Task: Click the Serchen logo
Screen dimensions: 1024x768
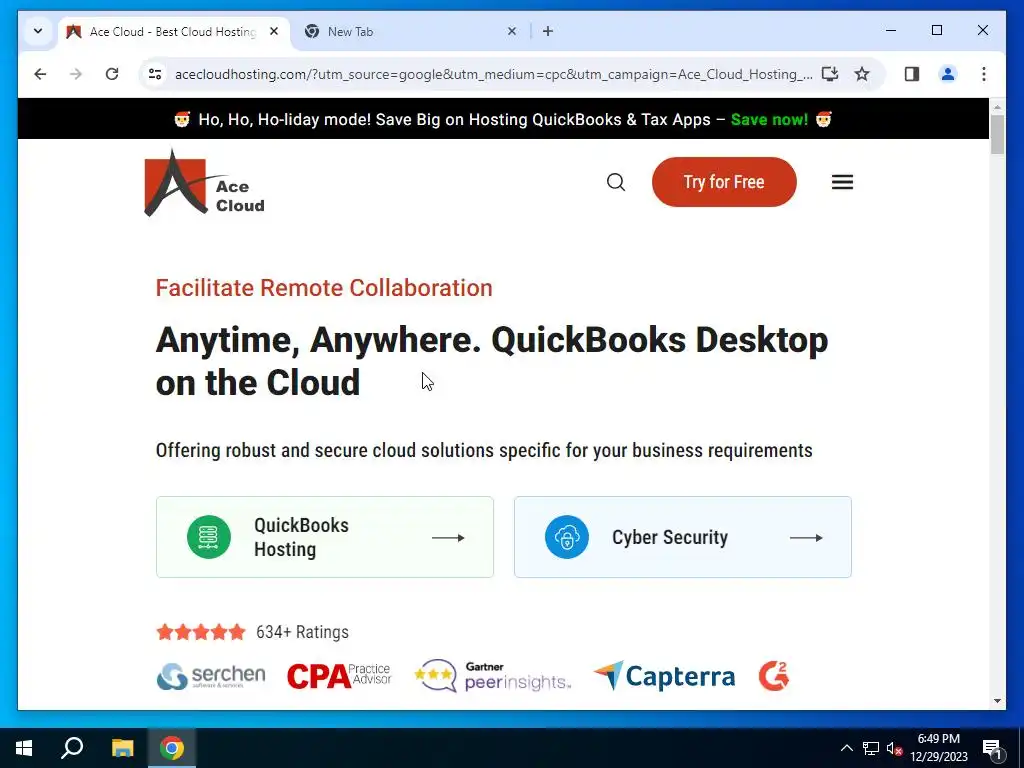Action: (x=211, y=676)
